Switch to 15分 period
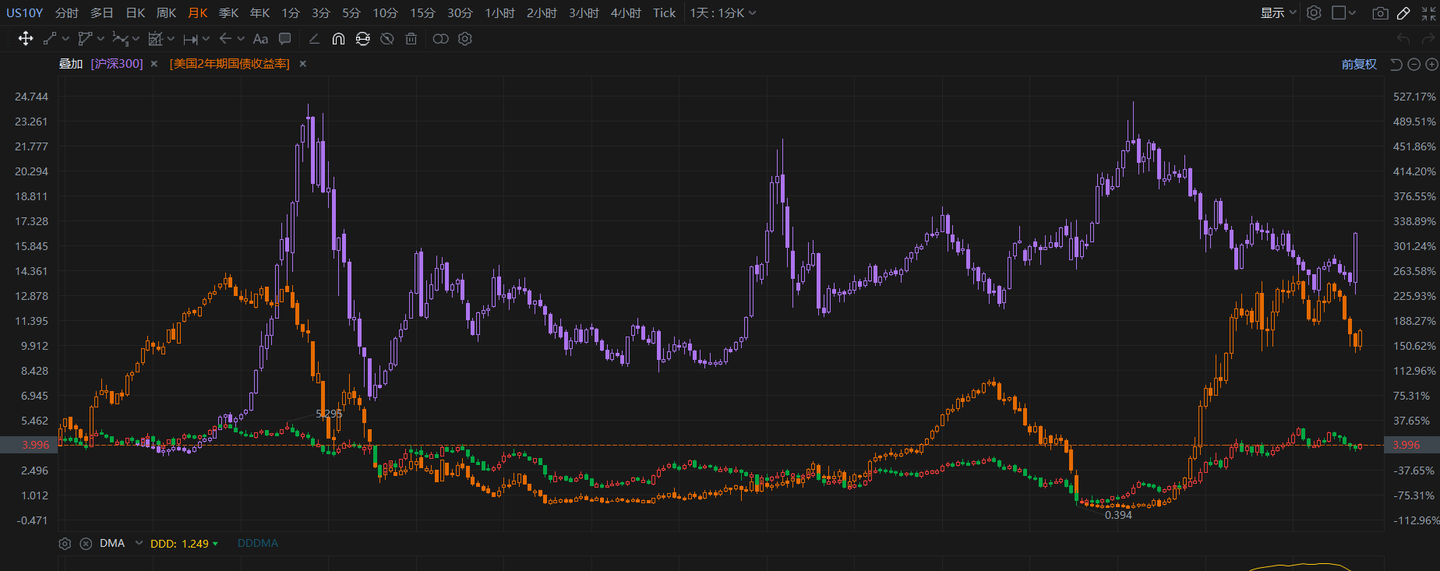Image resolution: width=1440 pixels, height=571 pixels. pos(423,13)
